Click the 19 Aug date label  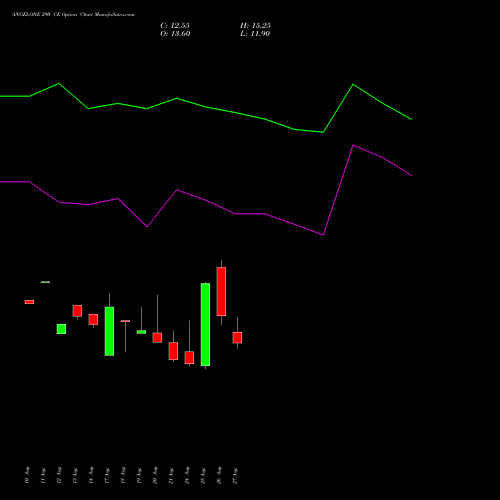(x=139, y=475)
